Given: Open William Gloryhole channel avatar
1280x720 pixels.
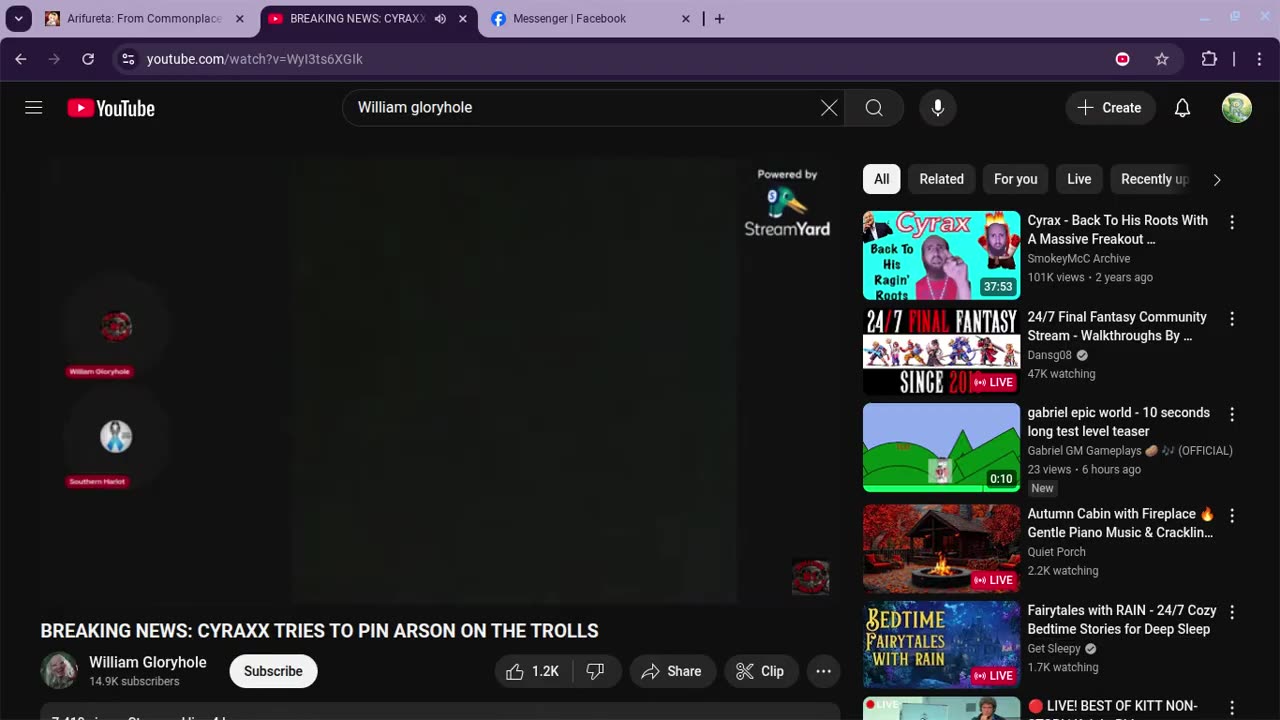Looking at the screenshot, I should [x=59, y=671].
